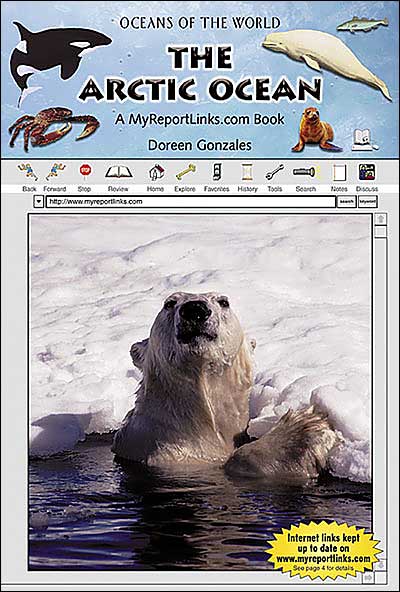Click the Explore bone icon

pyautogui.click(x=185, y=172)
